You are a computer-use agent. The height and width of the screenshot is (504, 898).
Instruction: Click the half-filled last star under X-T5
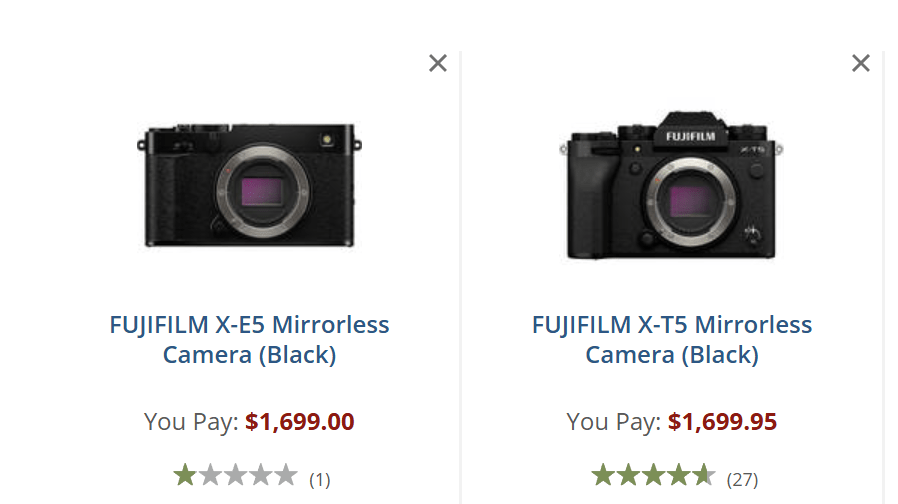(x=703, y=475)
